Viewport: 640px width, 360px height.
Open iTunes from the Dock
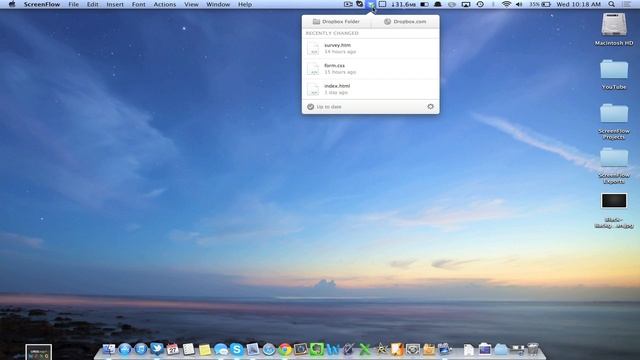[141, 349]
